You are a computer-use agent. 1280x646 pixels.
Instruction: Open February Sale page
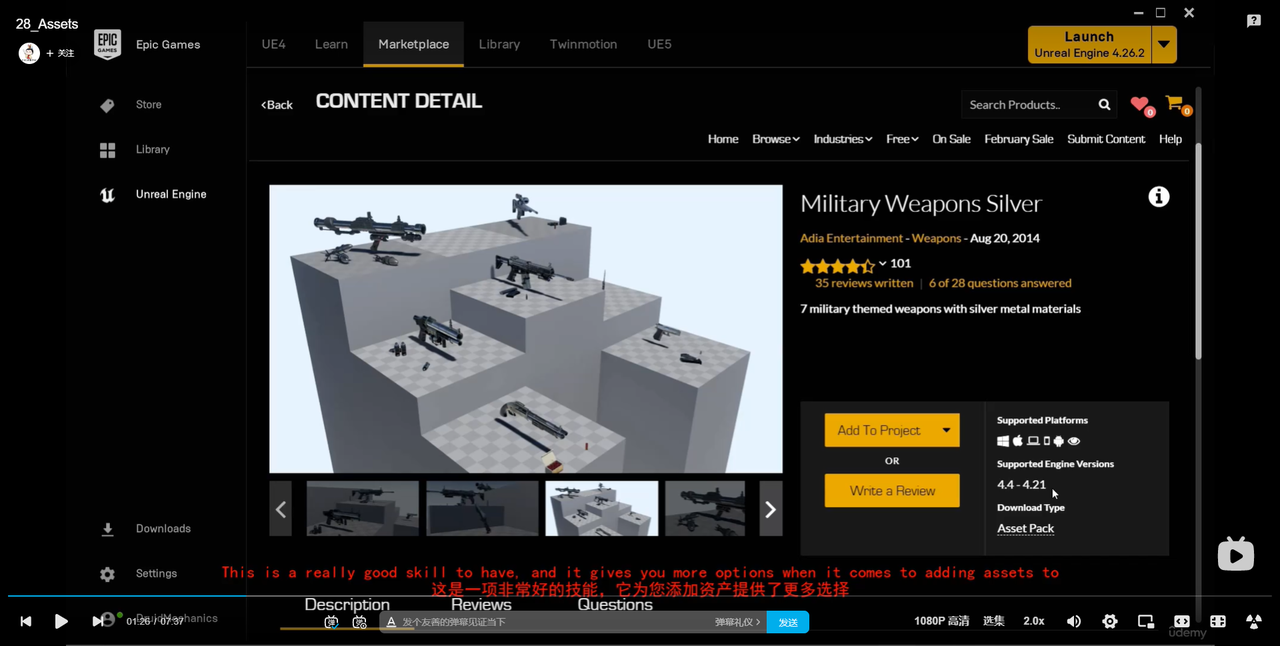click(1019, 139)
